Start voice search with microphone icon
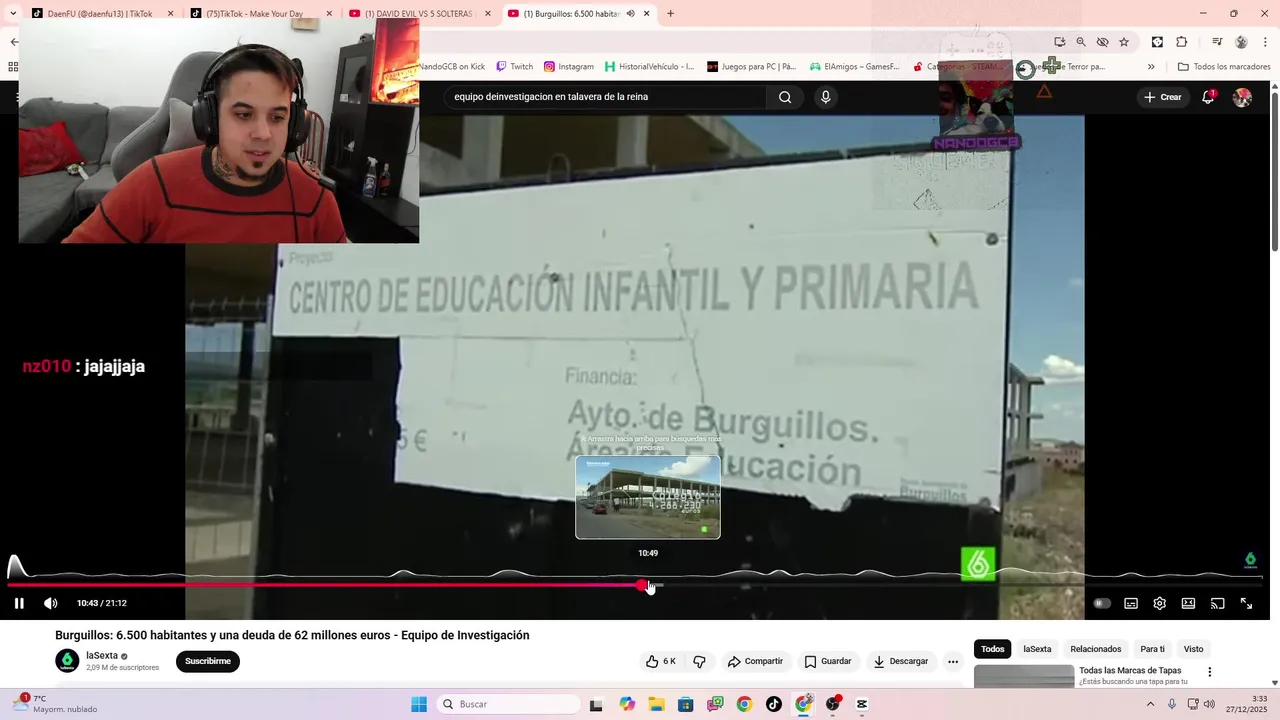The width and height of the screenshot is (1280, 720). 825,97
